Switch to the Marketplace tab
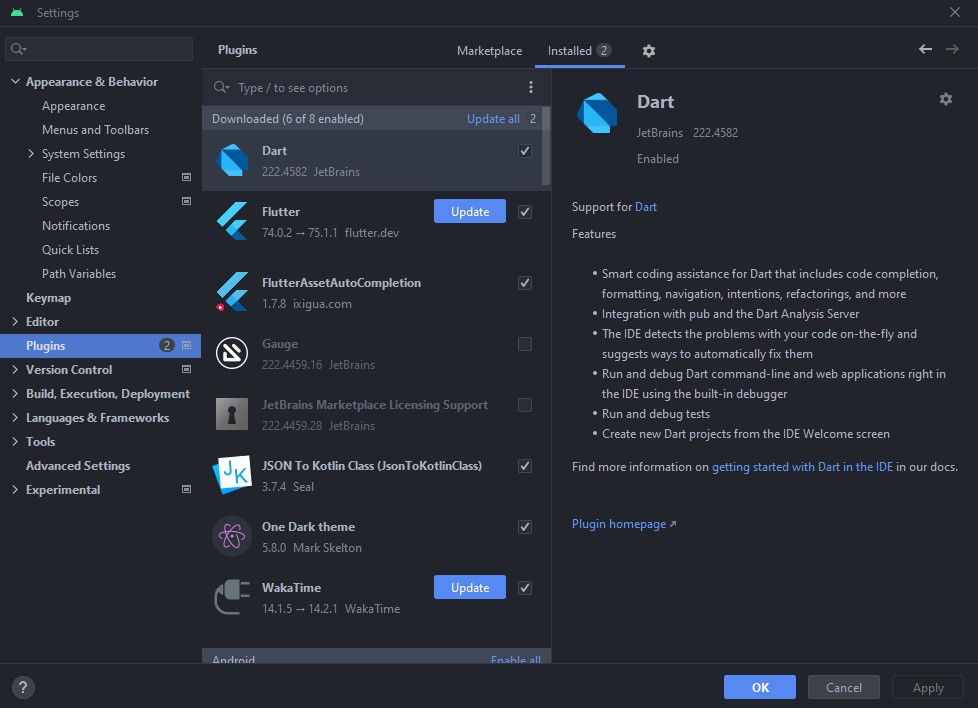978x708 pixels. point(489,51)
